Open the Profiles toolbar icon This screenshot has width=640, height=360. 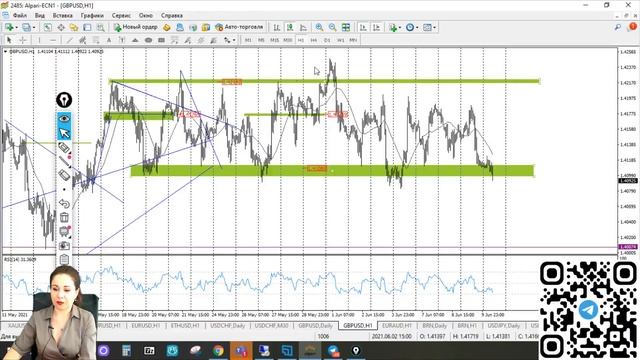26,27
